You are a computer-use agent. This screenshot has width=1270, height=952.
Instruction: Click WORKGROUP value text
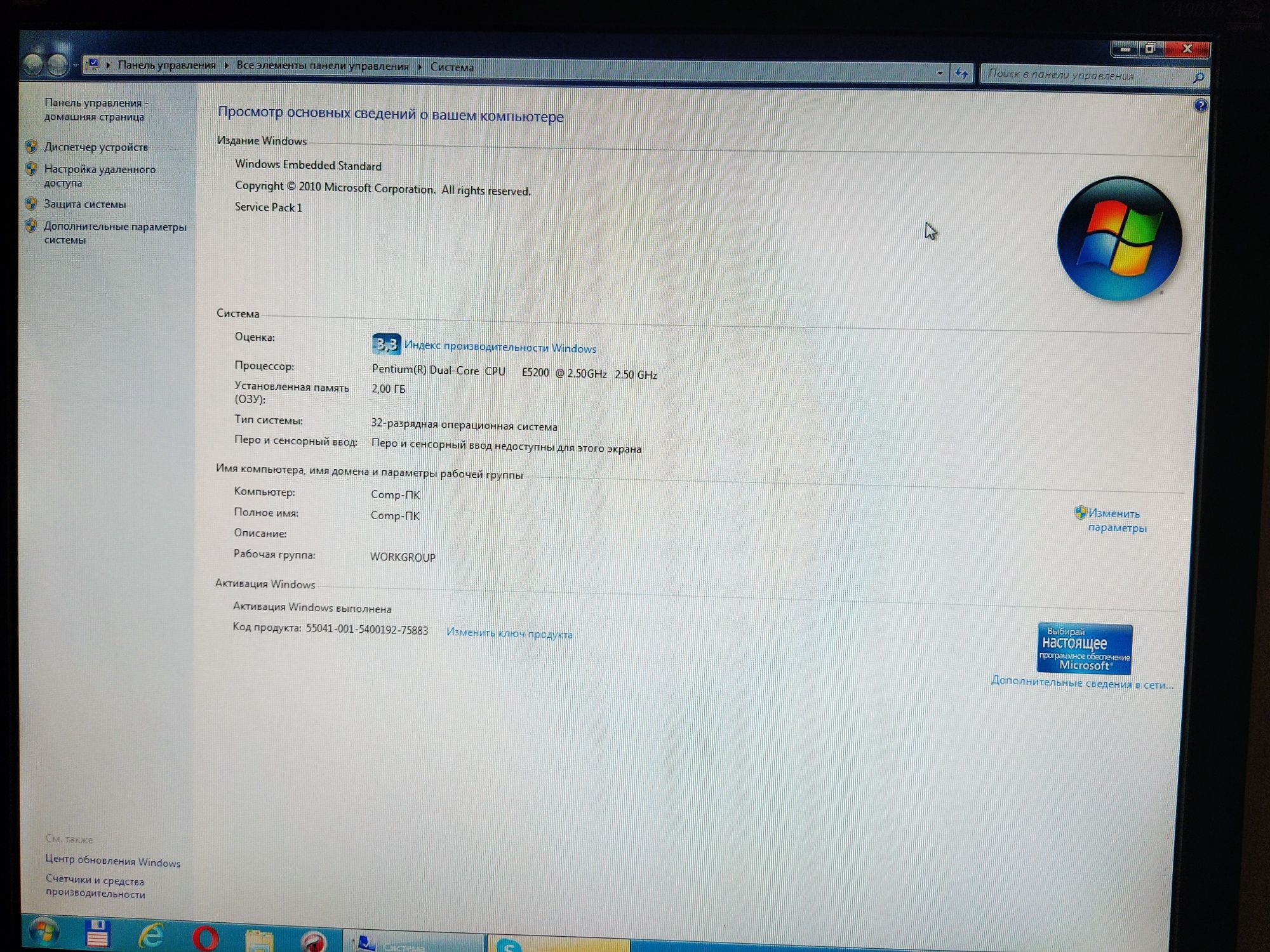coord(403,557)
